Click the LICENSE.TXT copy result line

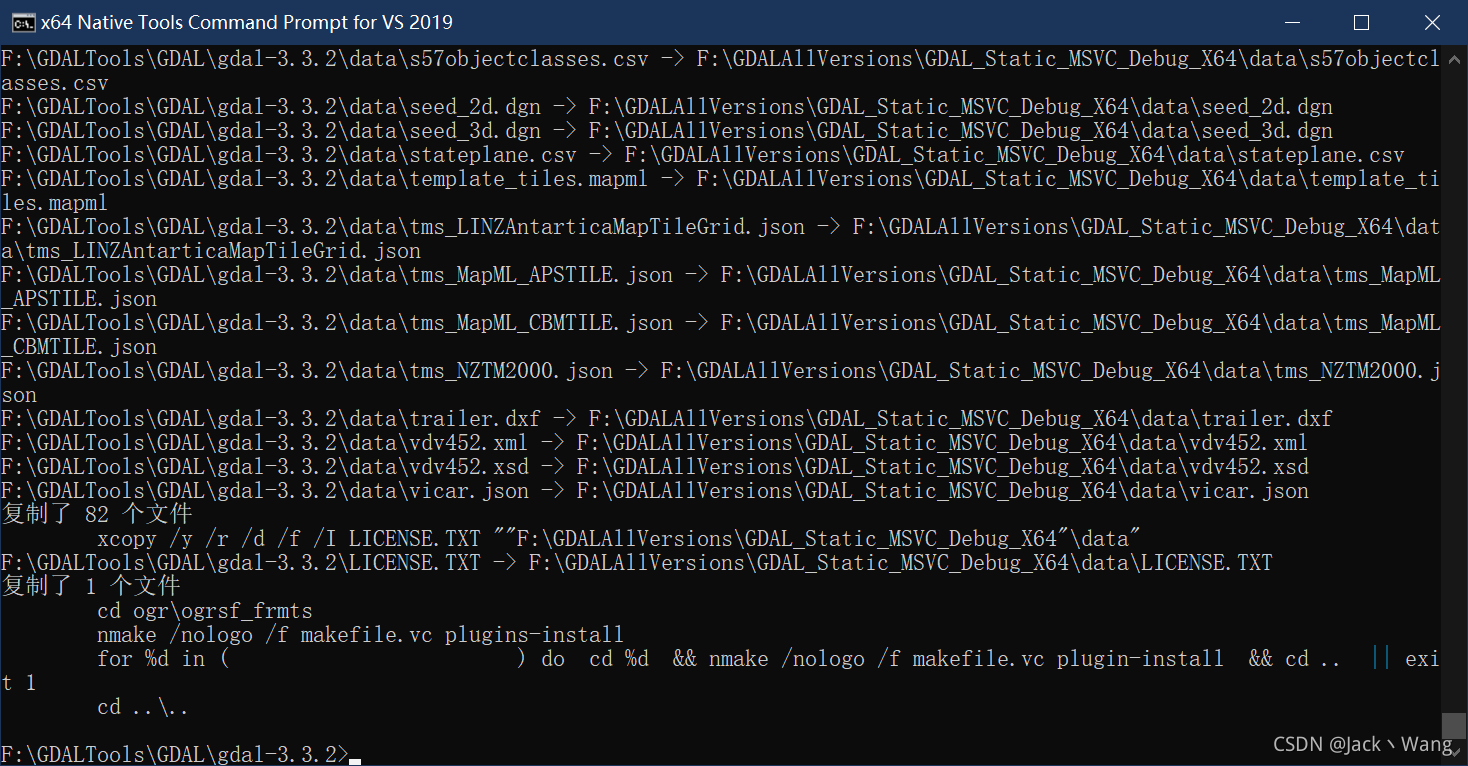pyautogui.click(x=637, y=563)
